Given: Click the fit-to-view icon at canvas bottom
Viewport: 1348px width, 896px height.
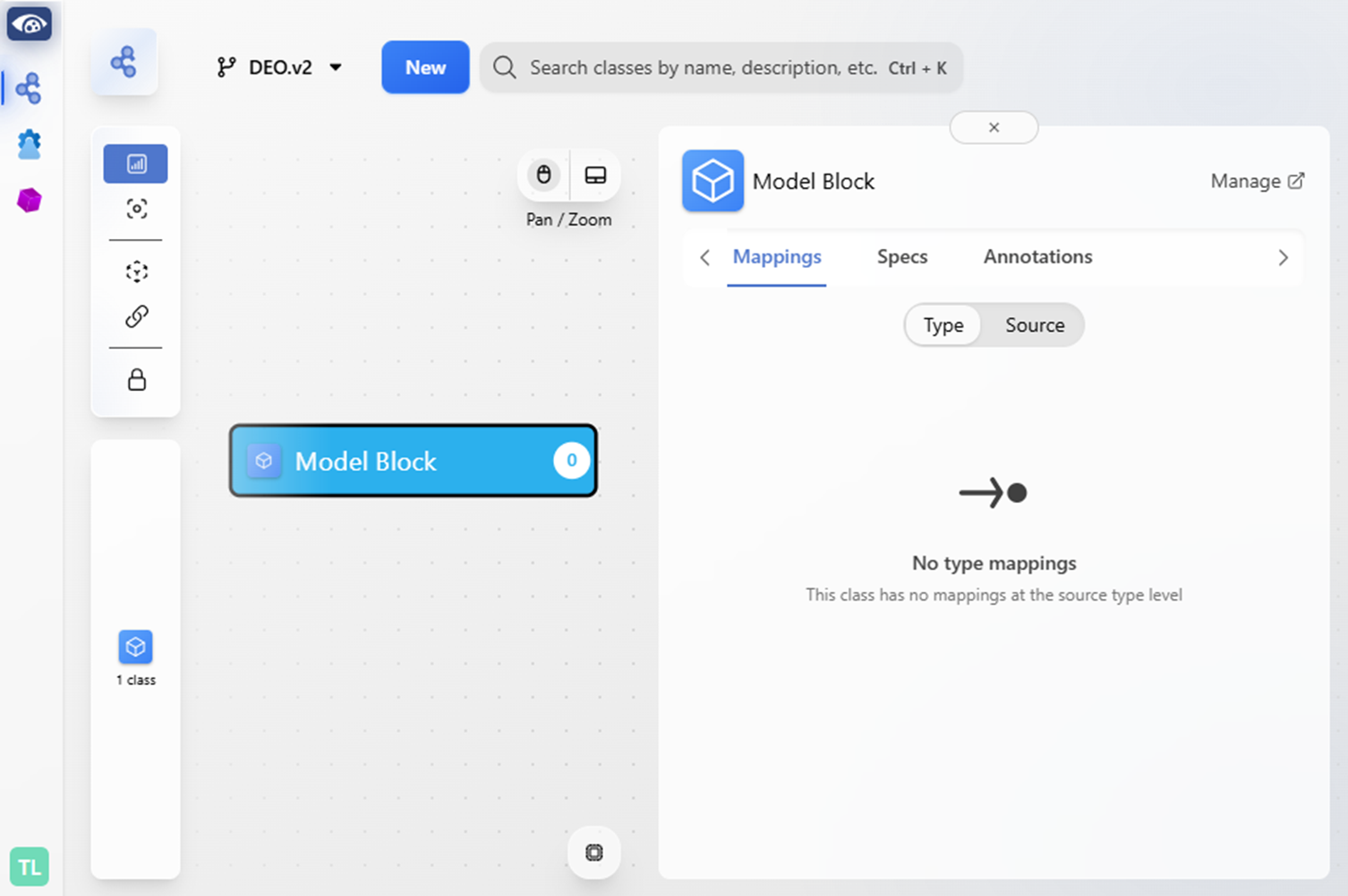Looking at the screenshot, I should pyautogui.click(x=593, y=852).
